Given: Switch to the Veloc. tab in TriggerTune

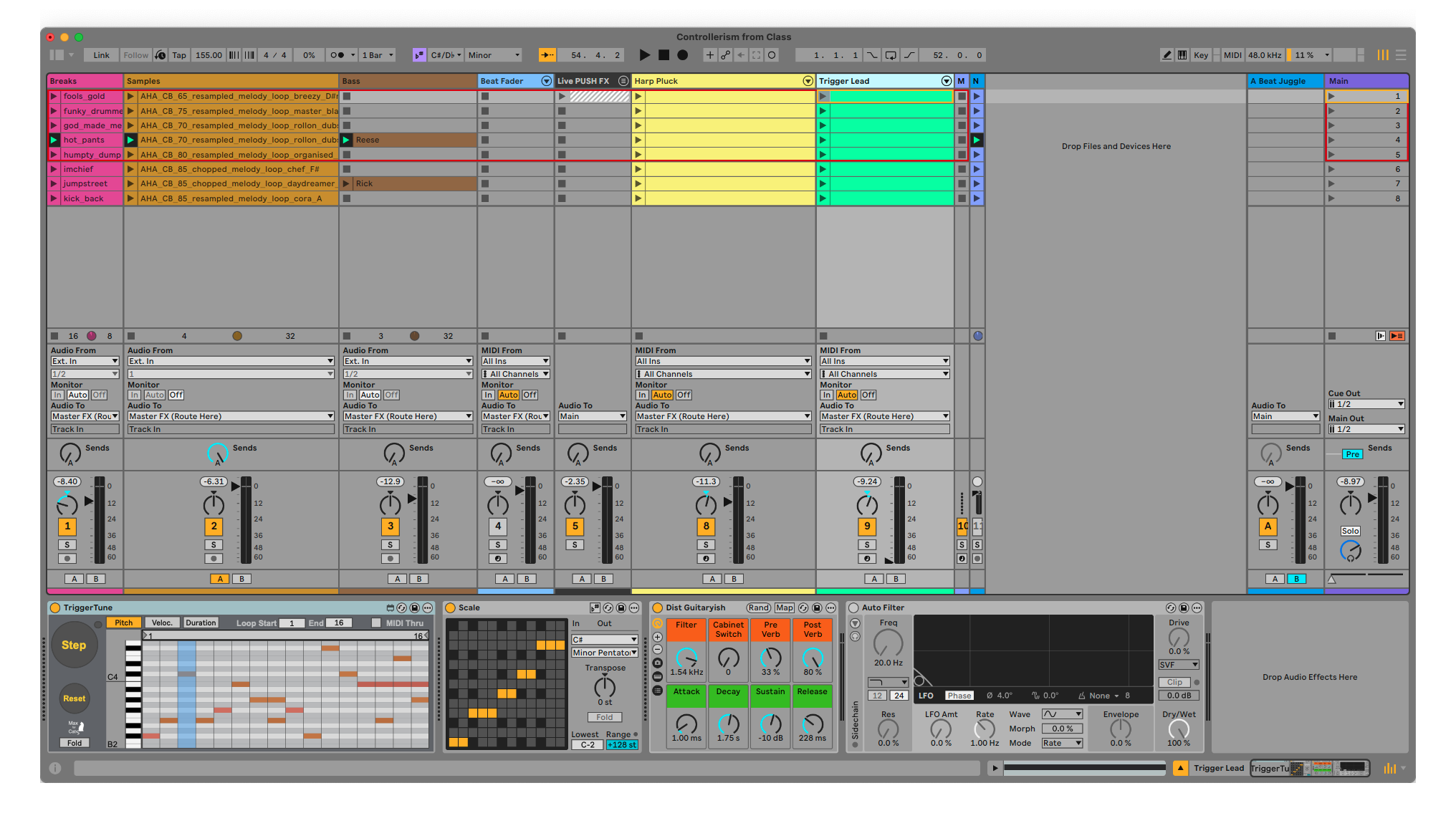Looking at the screenshot, I should coord(162,623).
